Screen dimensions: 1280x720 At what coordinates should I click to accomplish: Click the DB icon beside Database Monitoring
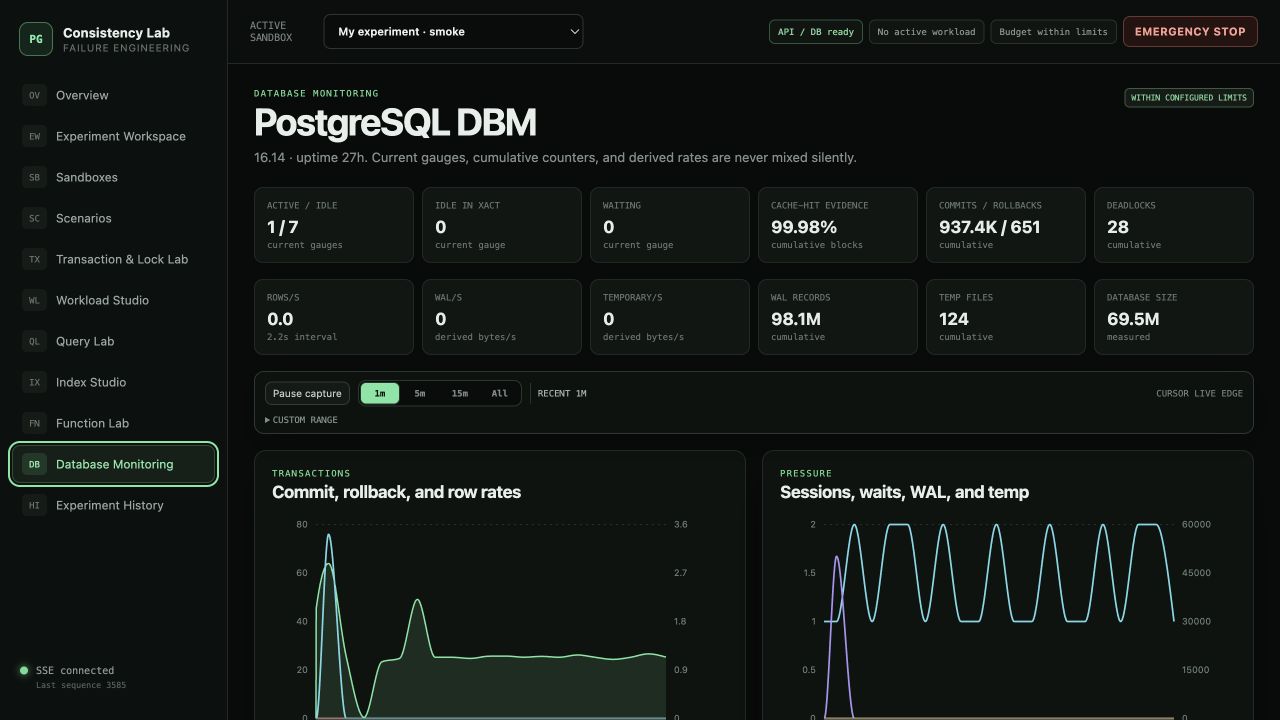(34, 464)
